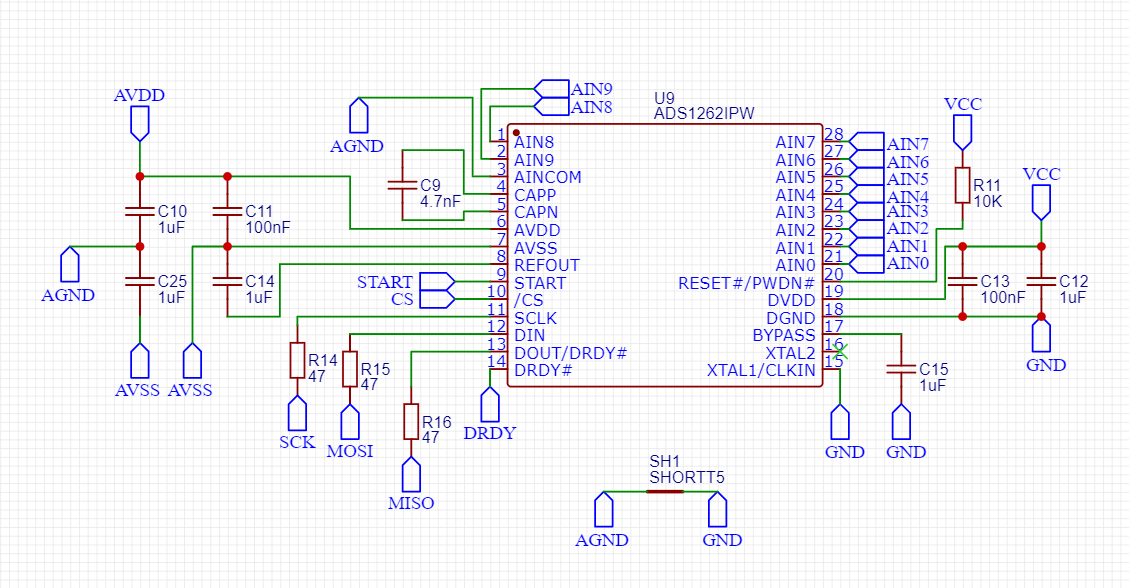The height and width of the screenshot is (588, 1129).
Task: Select the START net port left of pin 9
Action: click(x=437, y=281)
